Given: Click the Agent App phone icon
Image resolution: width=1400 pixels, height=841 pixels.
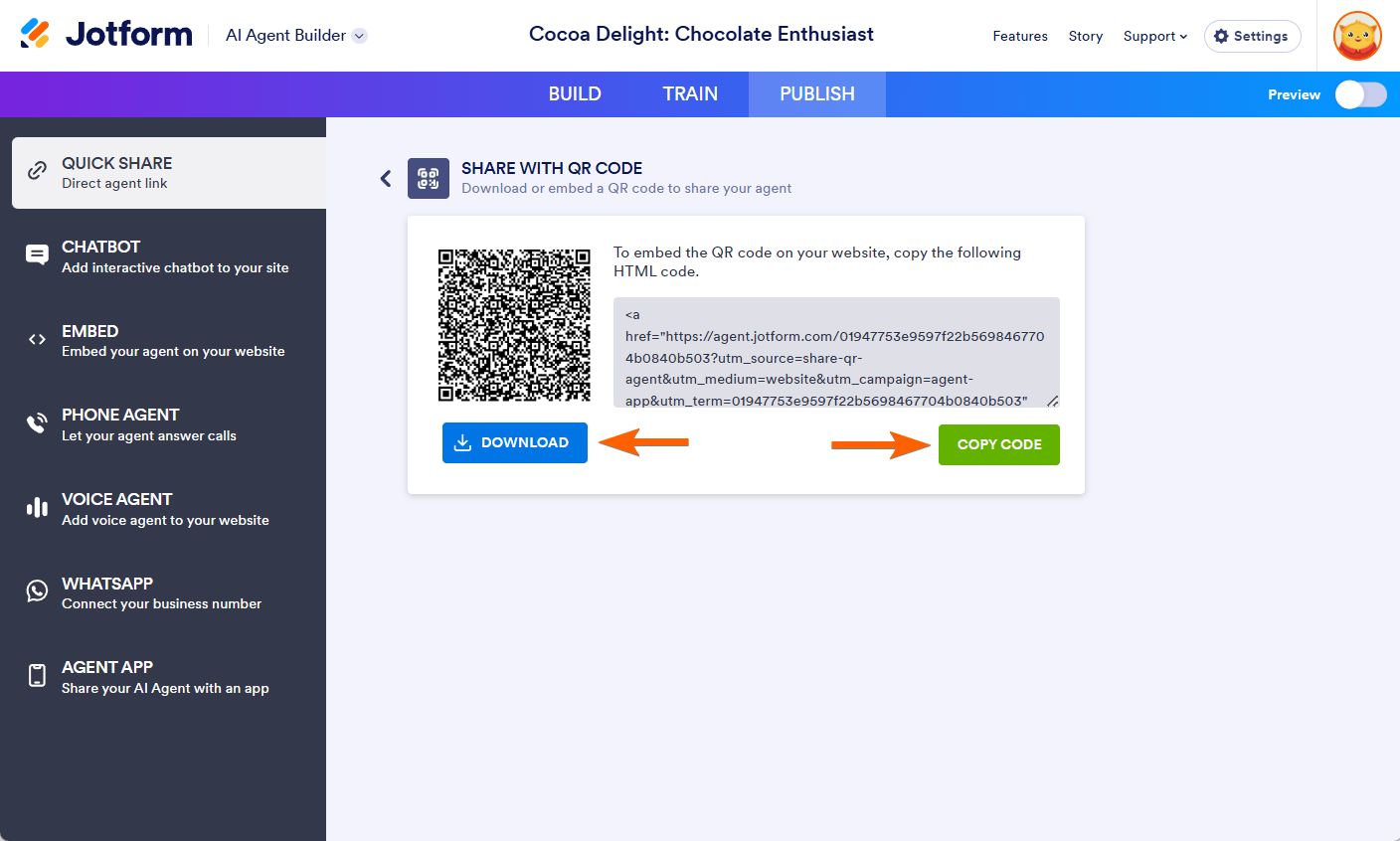Looking at the screenshot, I should pyautogui.click(x=37, y=676).
